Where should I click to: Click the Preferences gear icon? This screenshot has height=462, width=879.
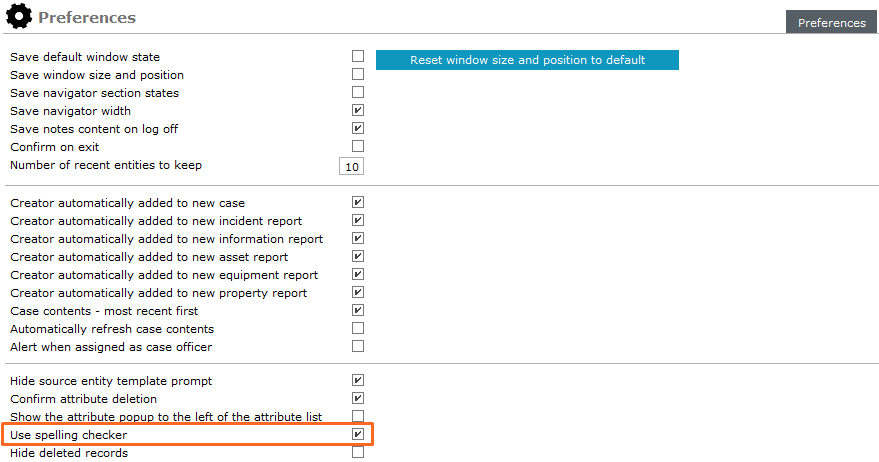19,17
